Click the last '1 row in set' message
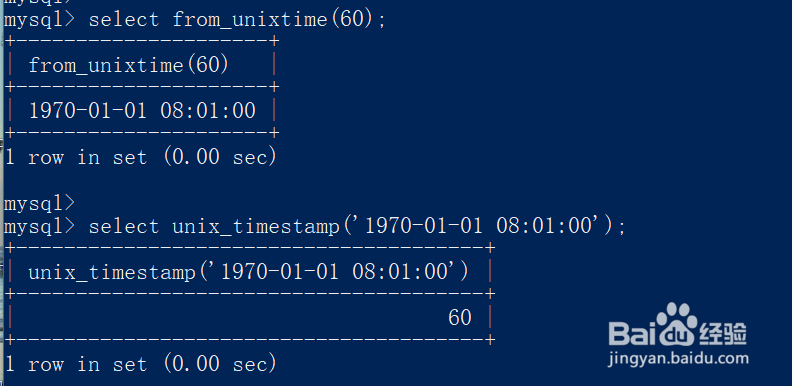Viewport: 792px width, 386px height. point(140,364)
